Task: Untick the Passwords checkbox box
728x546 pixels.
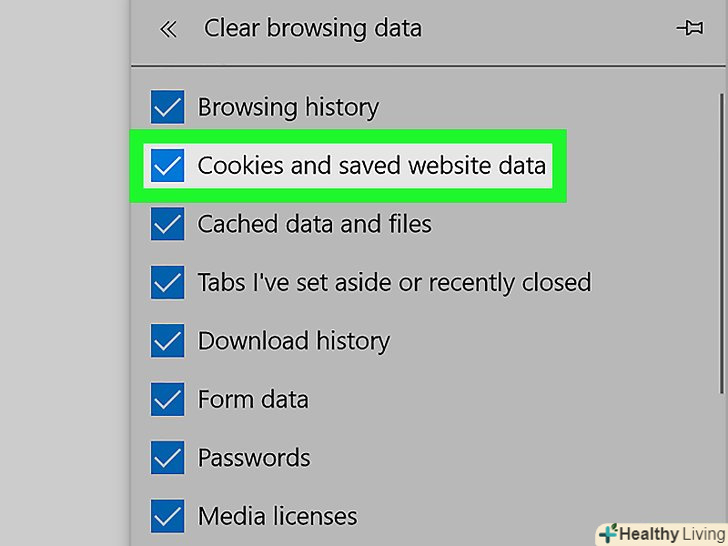Action: pyautogui.click(x=167, y=458)
